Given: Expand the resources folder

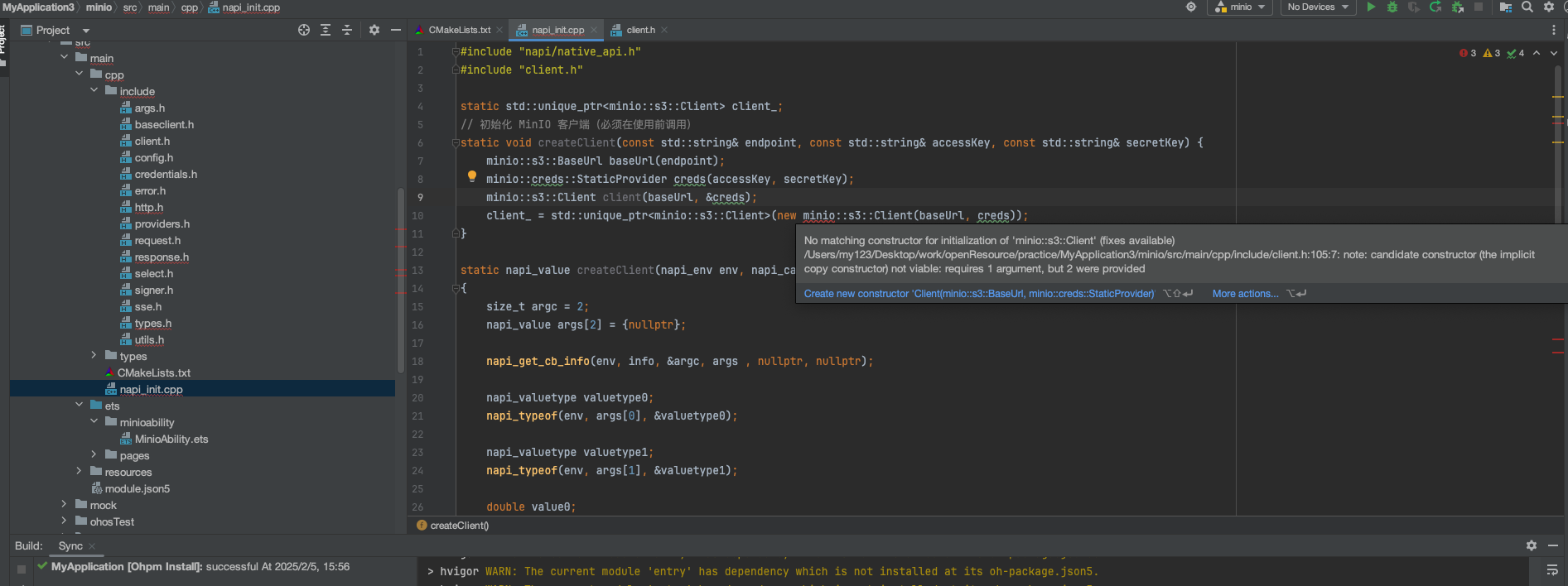Looking at the screenshot, I should coord(80,471).
